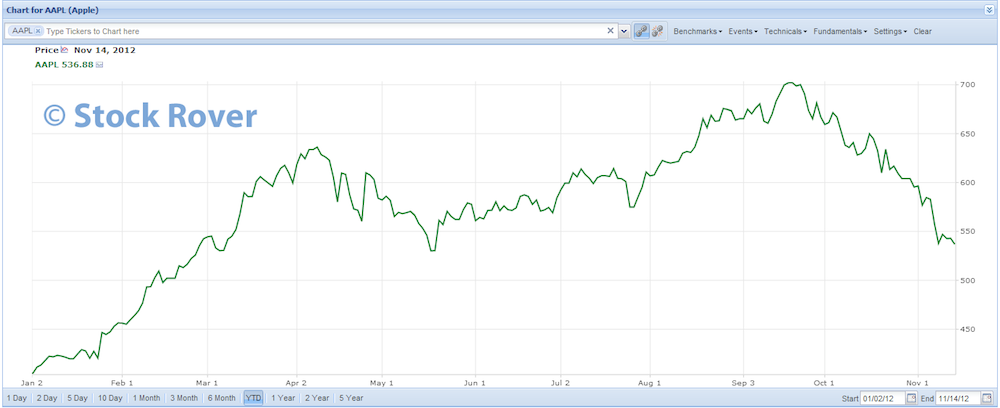Select the 1 Month range
1000x408 pixels.
[146, 398]
